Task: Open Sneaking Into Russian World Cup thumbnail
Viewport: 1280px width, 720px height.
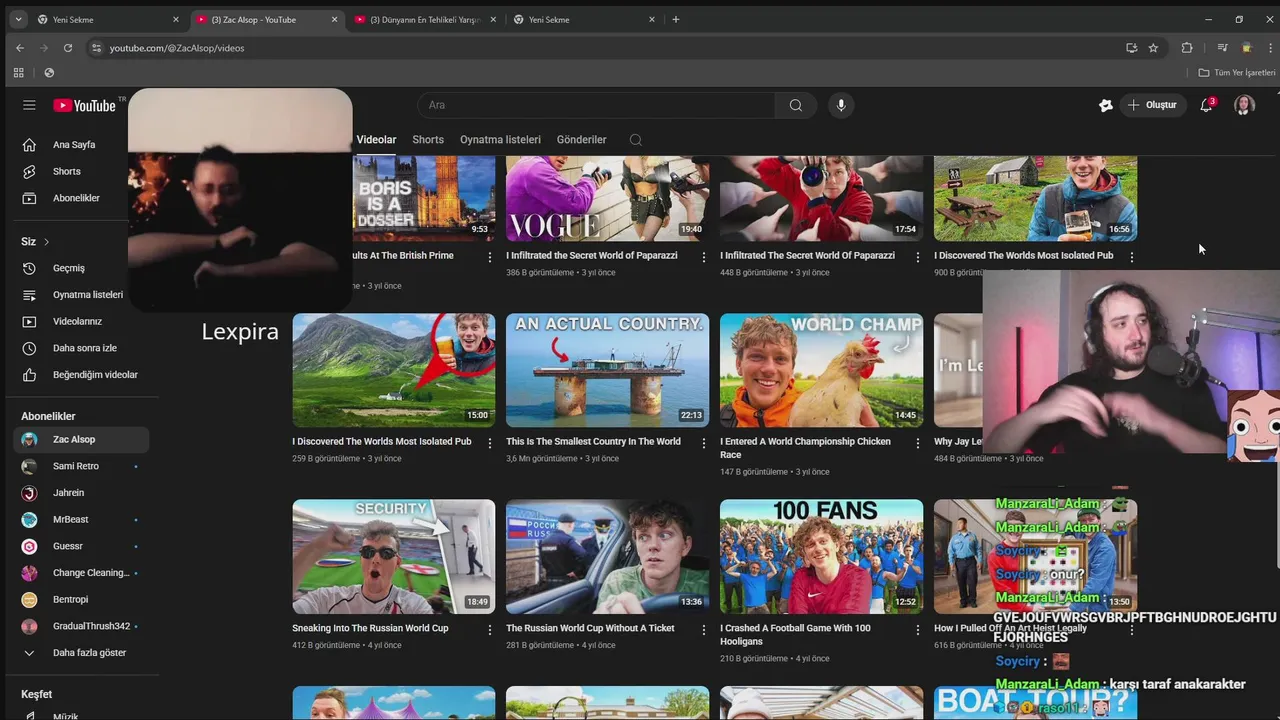Action: click(393, 556)
